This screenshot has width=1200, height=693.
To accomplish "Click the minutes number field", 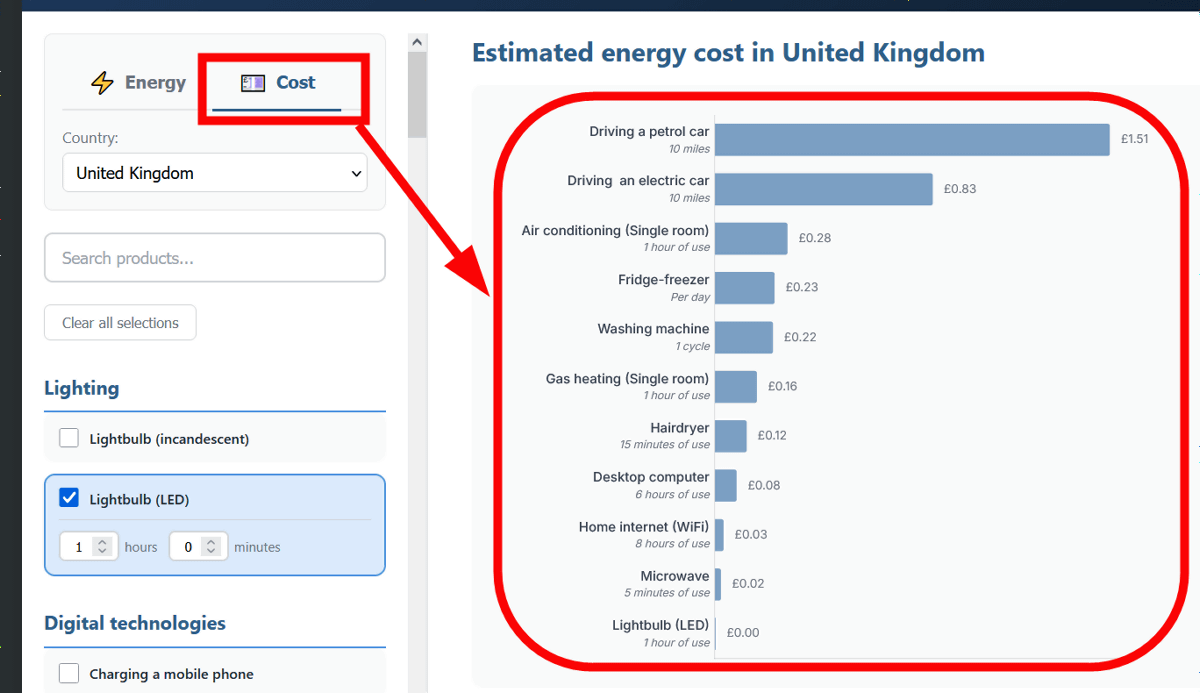I will [x=187, y=547].
